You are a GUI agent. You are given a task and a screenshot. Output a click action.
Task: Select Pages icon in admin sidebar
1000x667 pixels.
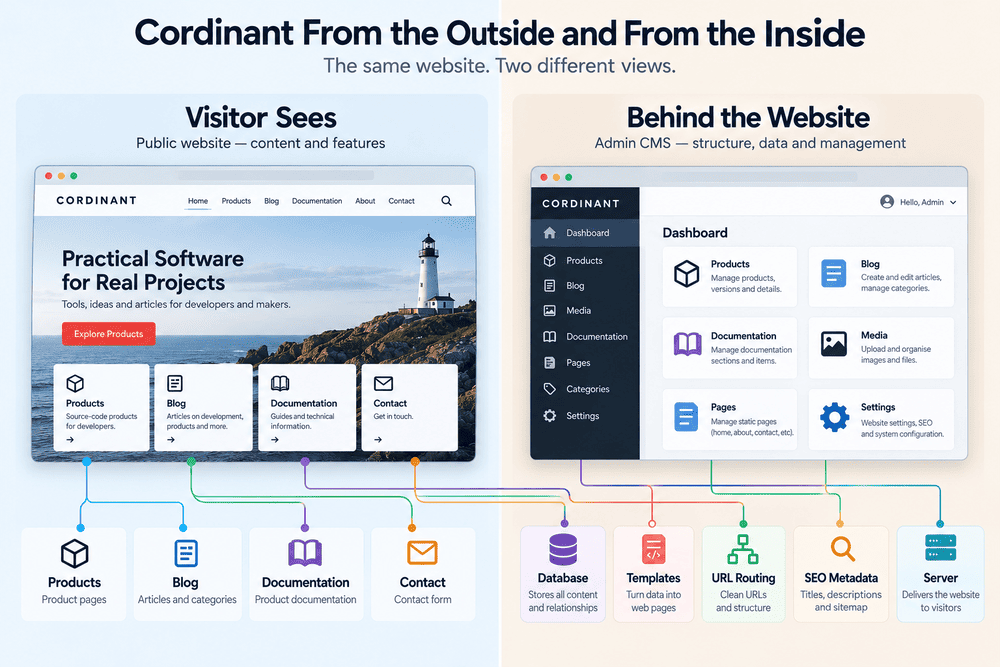coord(550,363)
